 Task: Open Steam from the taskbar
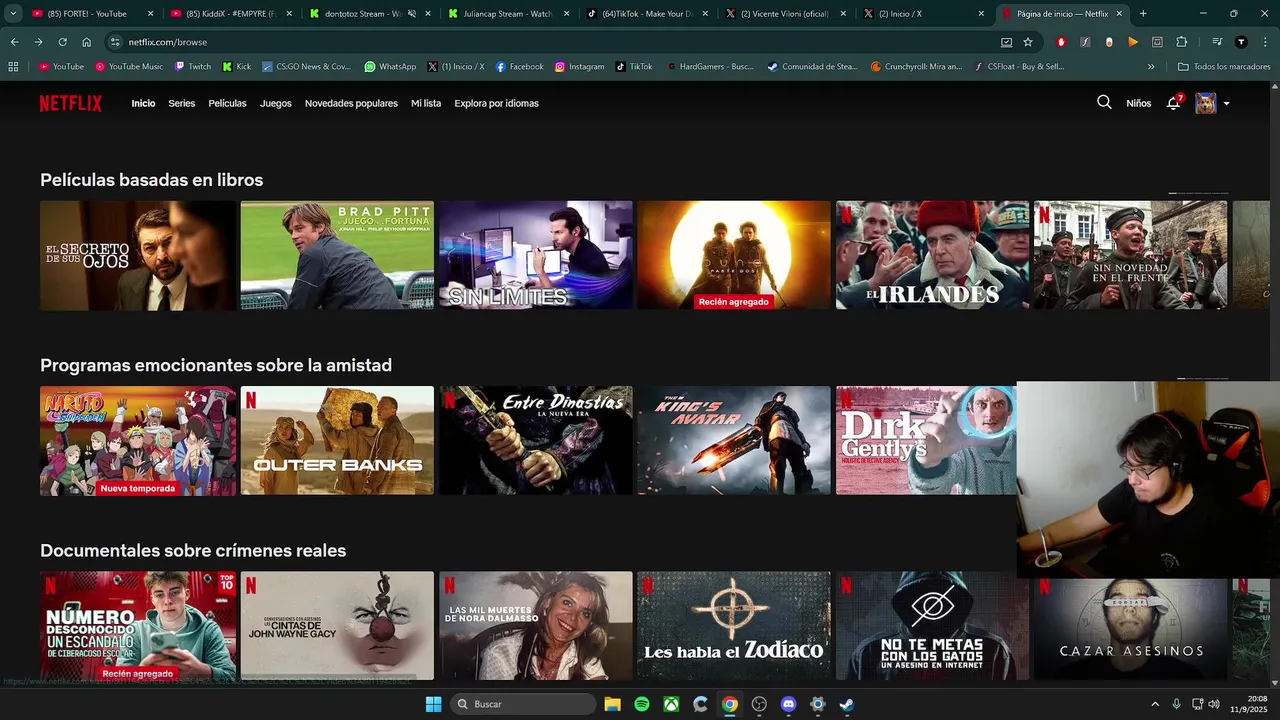click(x=846, y=704)
